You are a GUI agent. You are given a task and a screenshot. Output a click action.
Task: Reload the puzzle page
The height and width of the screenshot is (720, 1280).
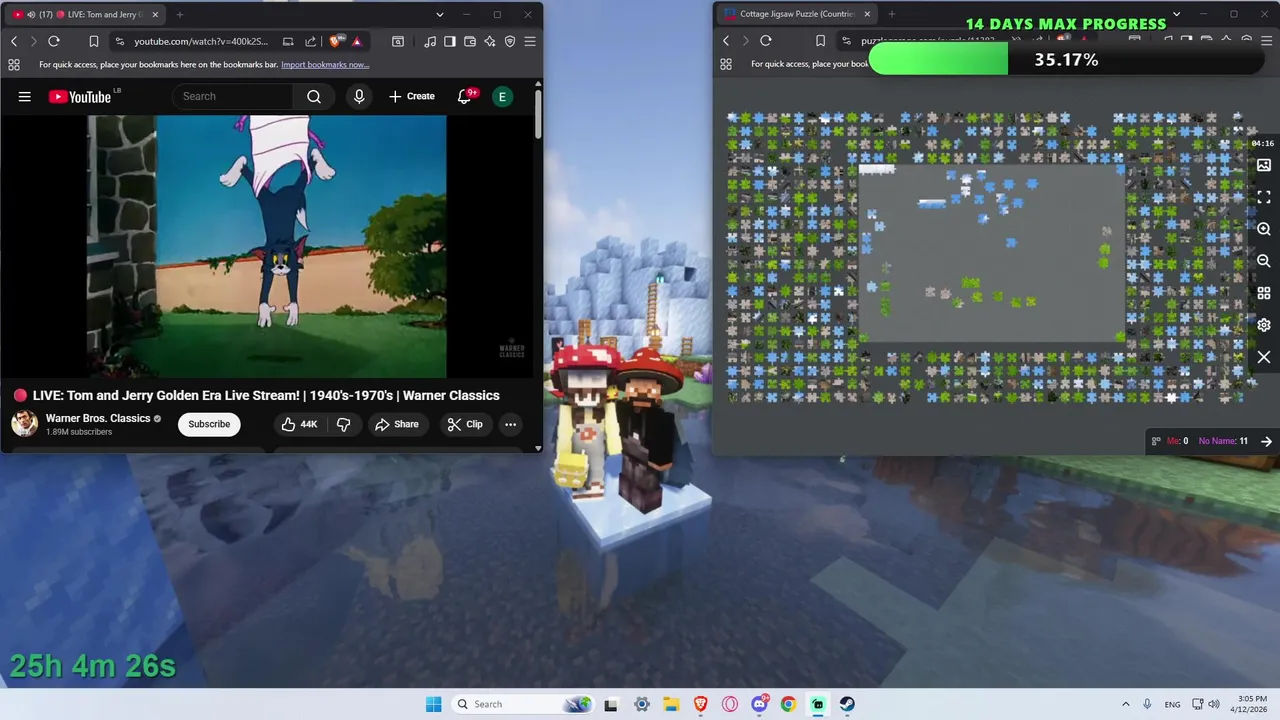point(766,41)
